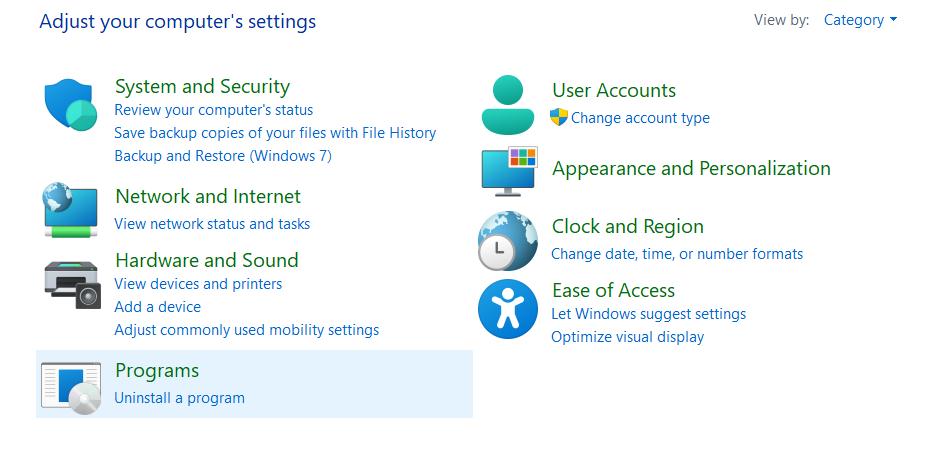Viewport: 941px width, 458px height.
Task: Adjust commonly used mobility settings
Action: point(247,330)
